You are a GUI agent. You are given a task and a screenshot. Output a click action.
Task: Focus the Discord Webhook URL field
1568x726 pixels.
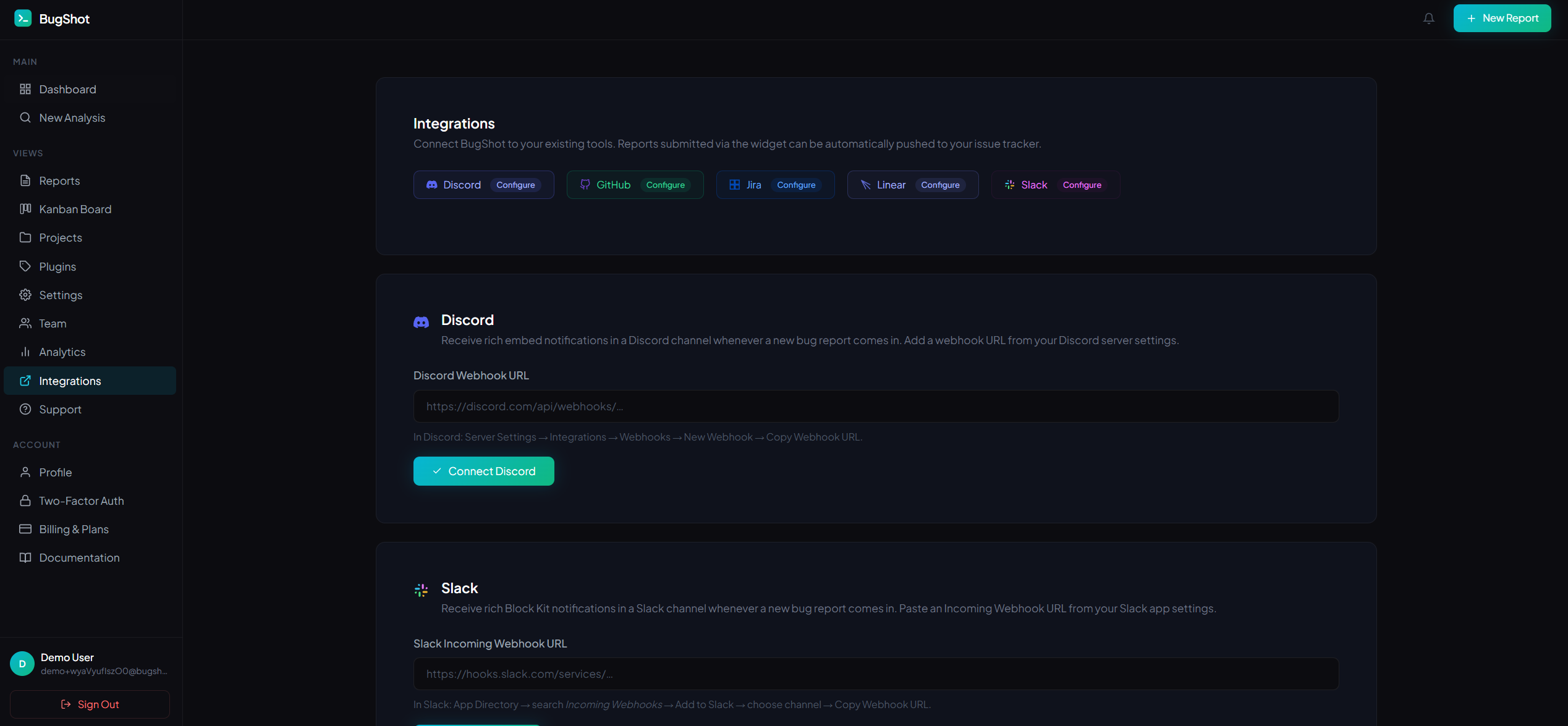876,407
